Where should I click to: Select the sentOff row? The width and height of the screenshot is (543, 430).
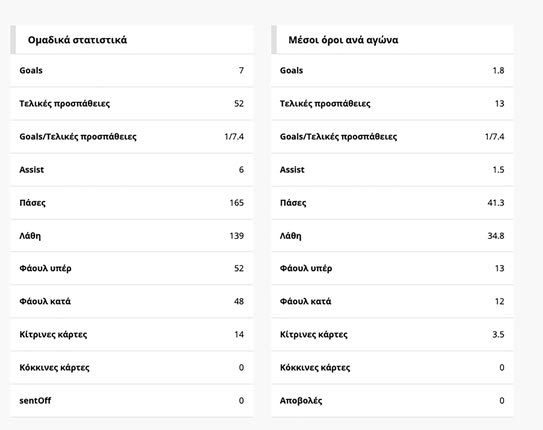click(x=132, y=401)
